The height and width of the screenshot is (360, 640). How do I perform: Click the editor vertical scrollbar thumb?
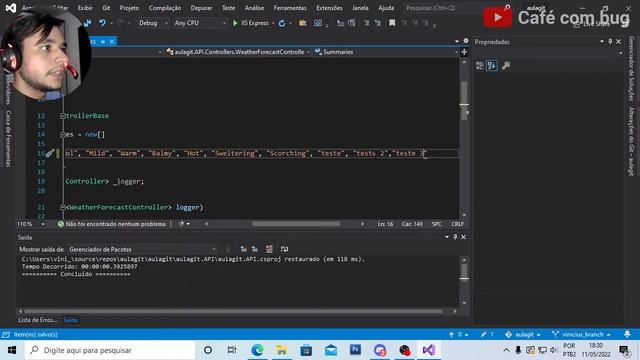pyautogui.click(x=464, y=100)
